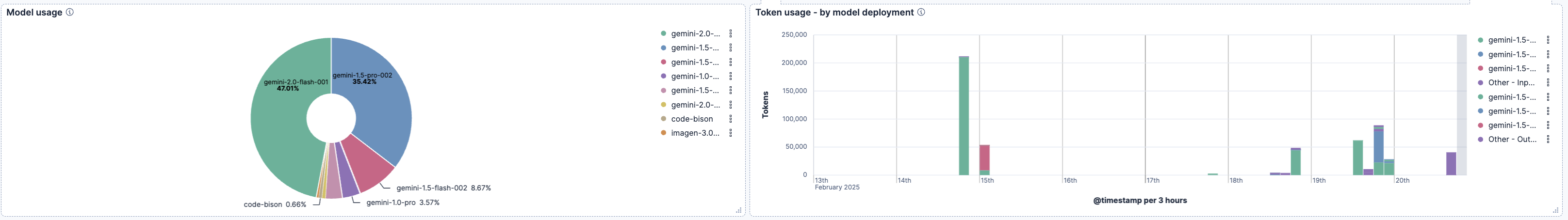Click the imagen-3.0 legend color dot

click(664, 133)
